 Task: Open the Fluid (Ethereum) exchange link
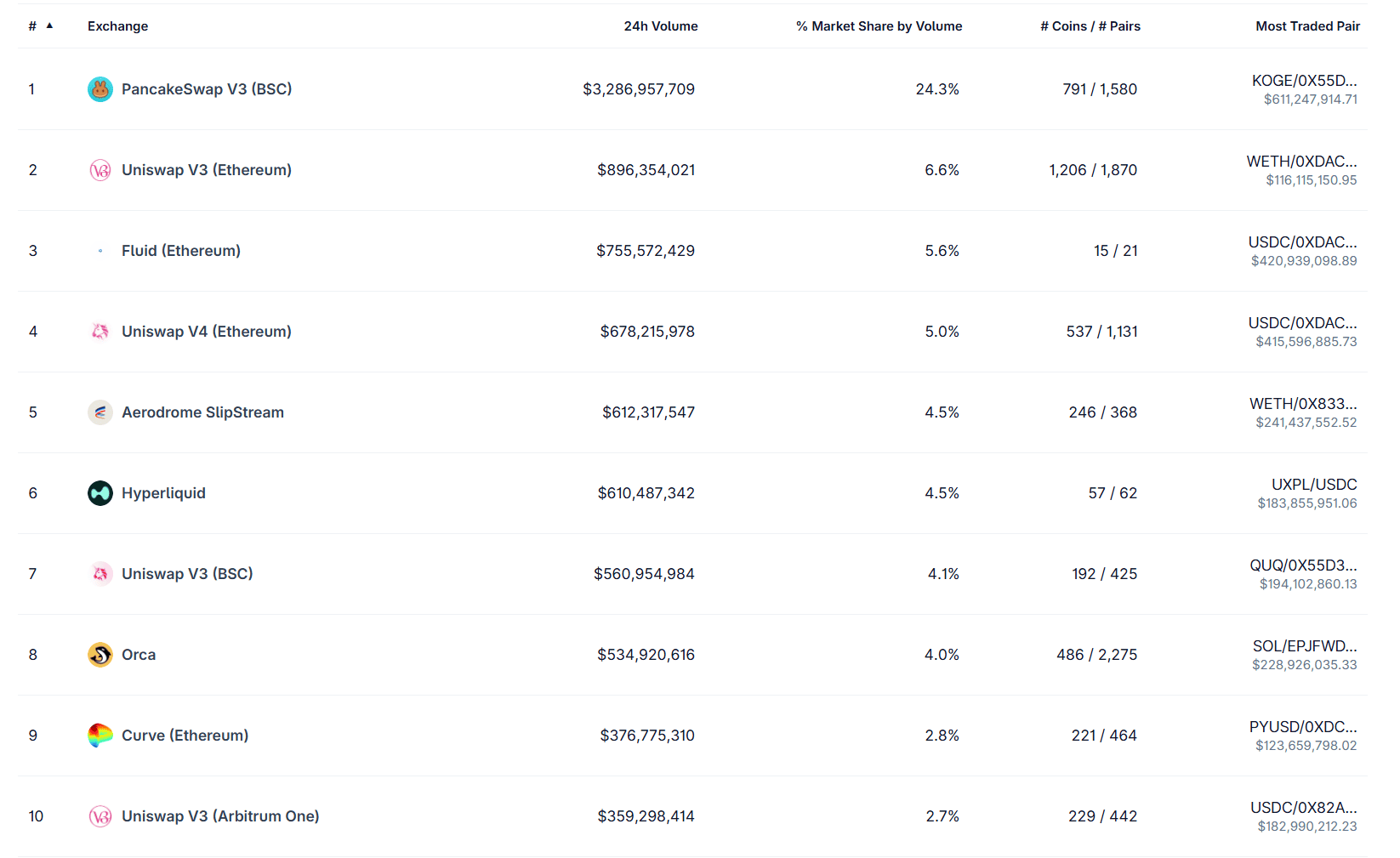(x=180, y=251)
